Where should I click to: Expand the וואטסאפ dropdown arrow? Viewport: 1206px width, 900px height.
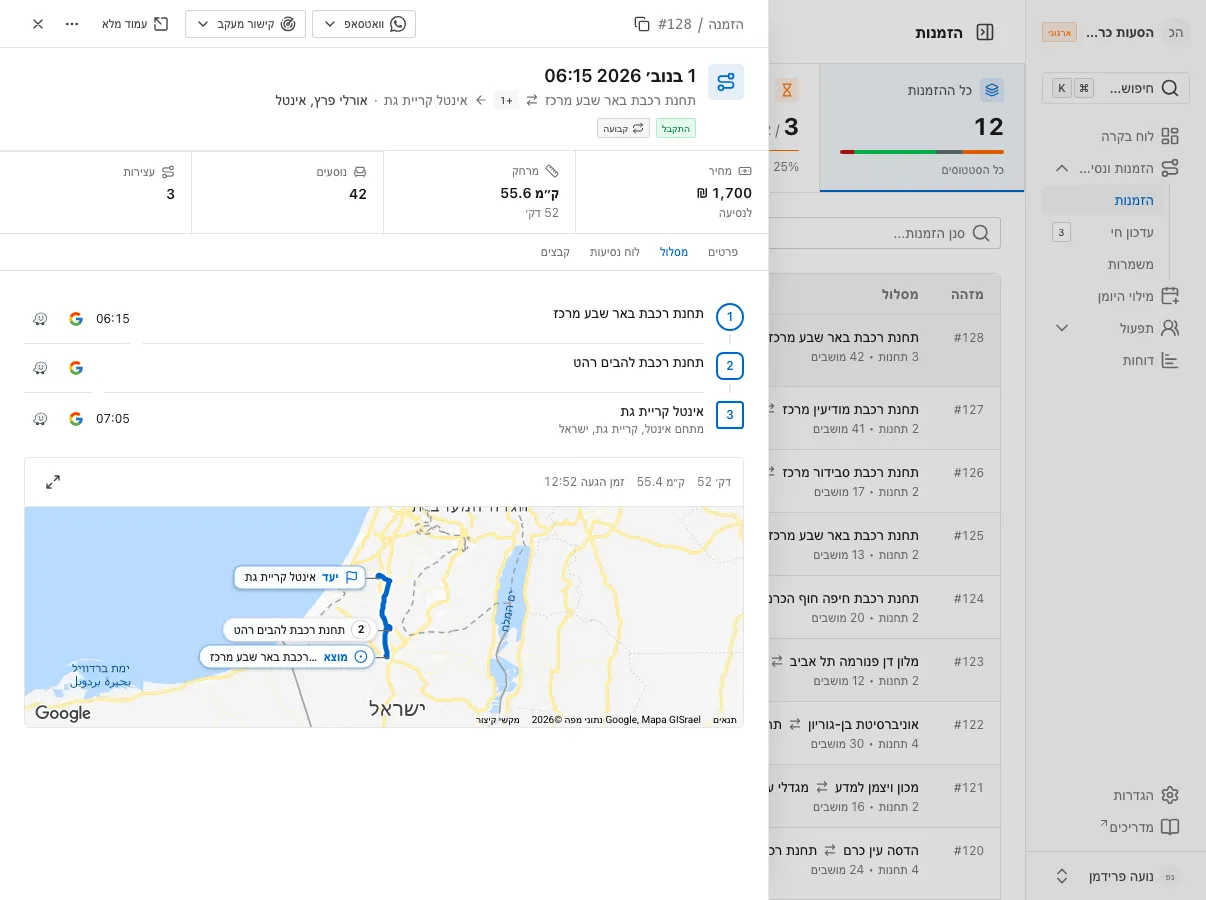329,24
